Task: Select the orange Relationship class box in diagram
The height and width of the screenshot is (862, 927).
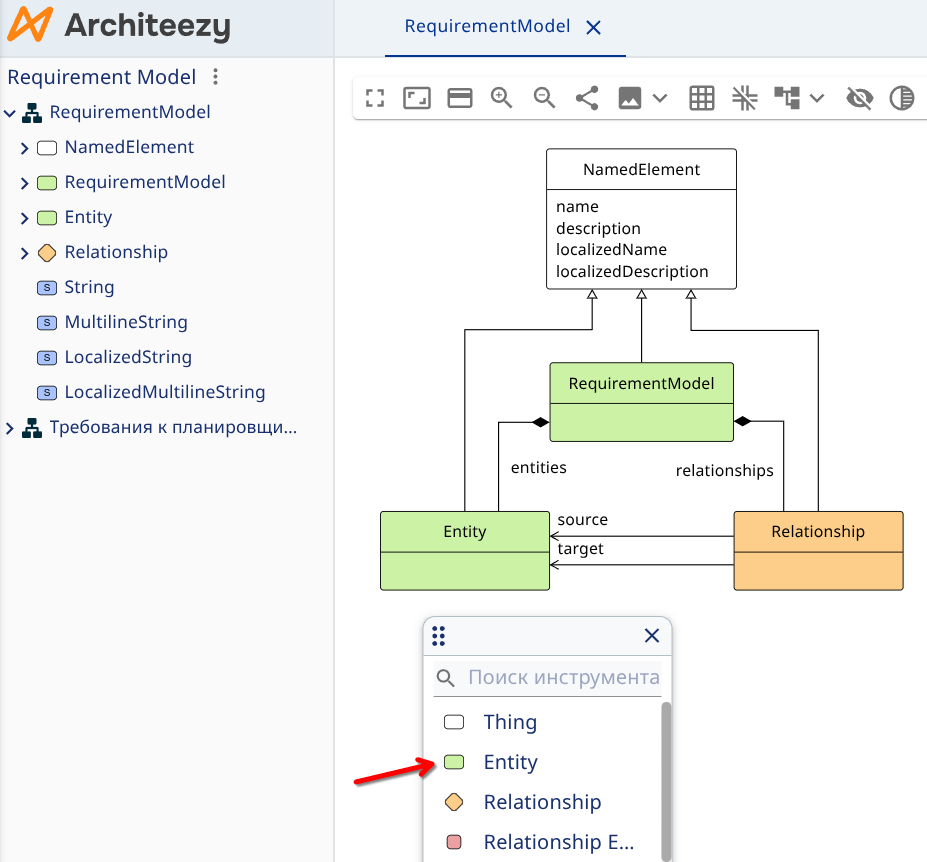Action: click(x=818, y=550)
